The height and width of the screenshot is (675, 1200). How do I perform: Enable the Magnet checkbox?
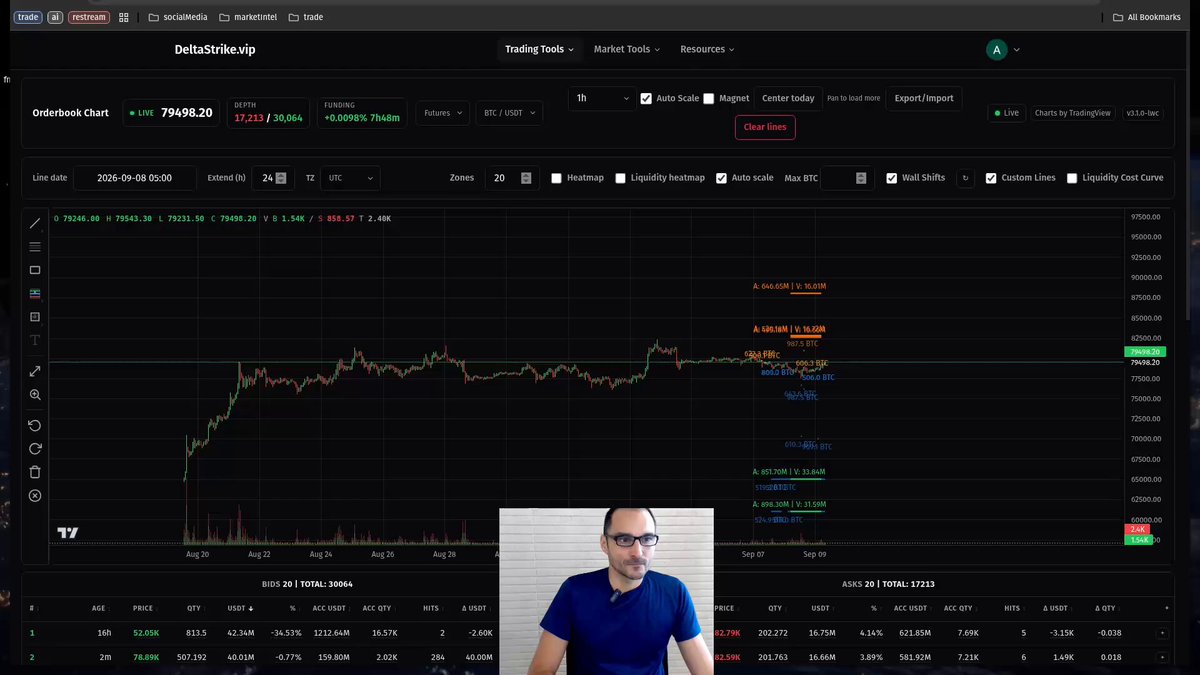709,99
